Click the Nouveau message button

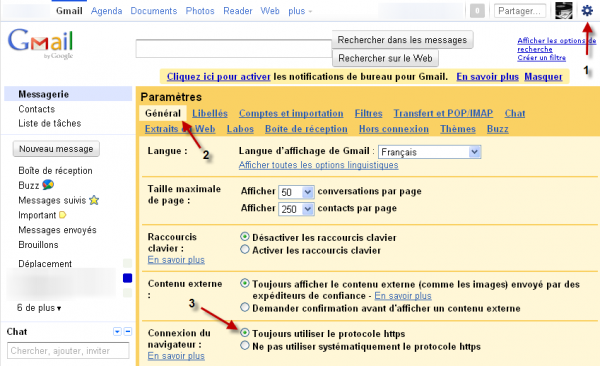pyautogui.click(x=56, y=149)
